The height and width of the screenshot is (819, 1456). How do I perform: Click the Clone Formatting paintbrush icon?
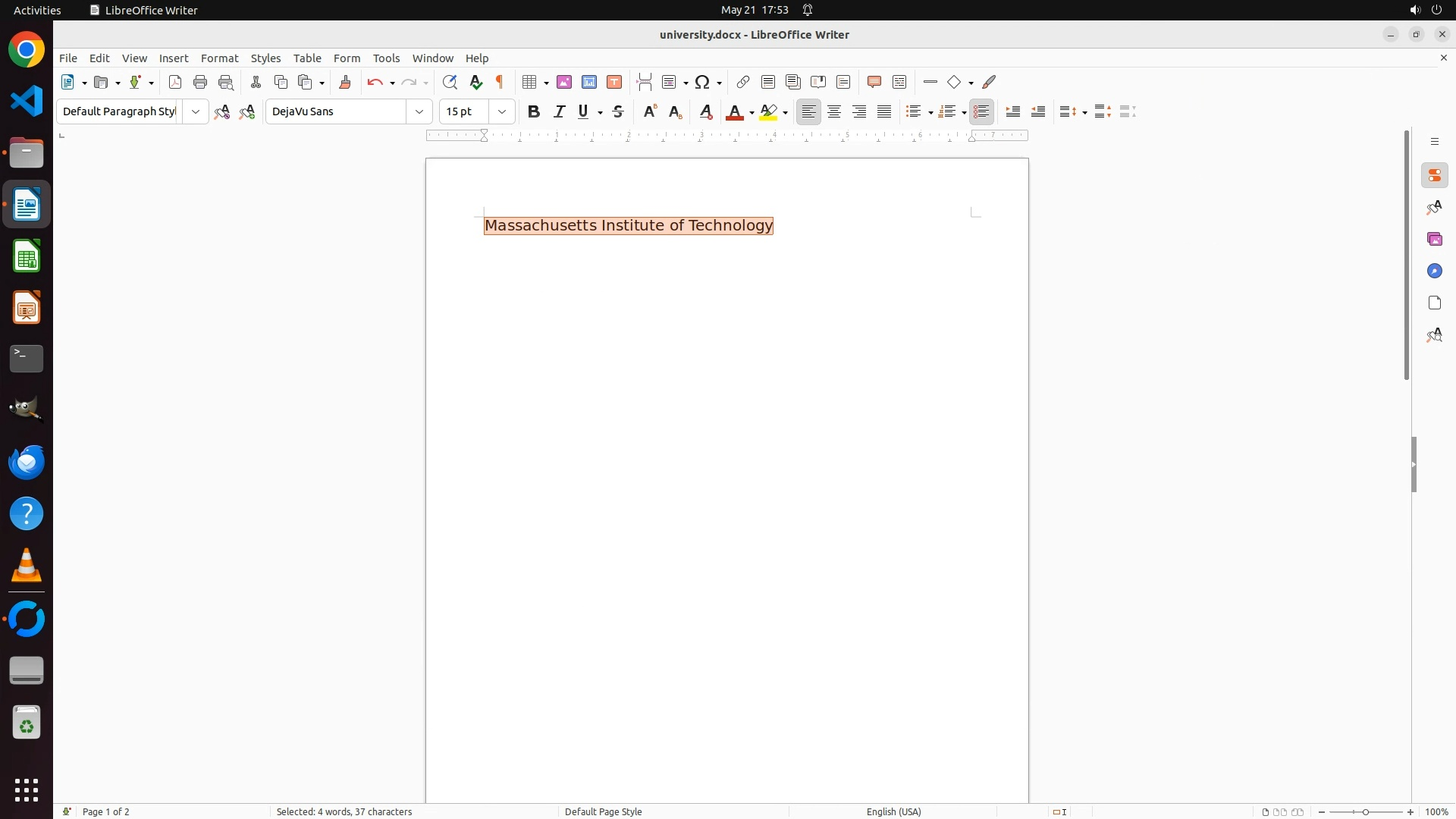(345, 82)
